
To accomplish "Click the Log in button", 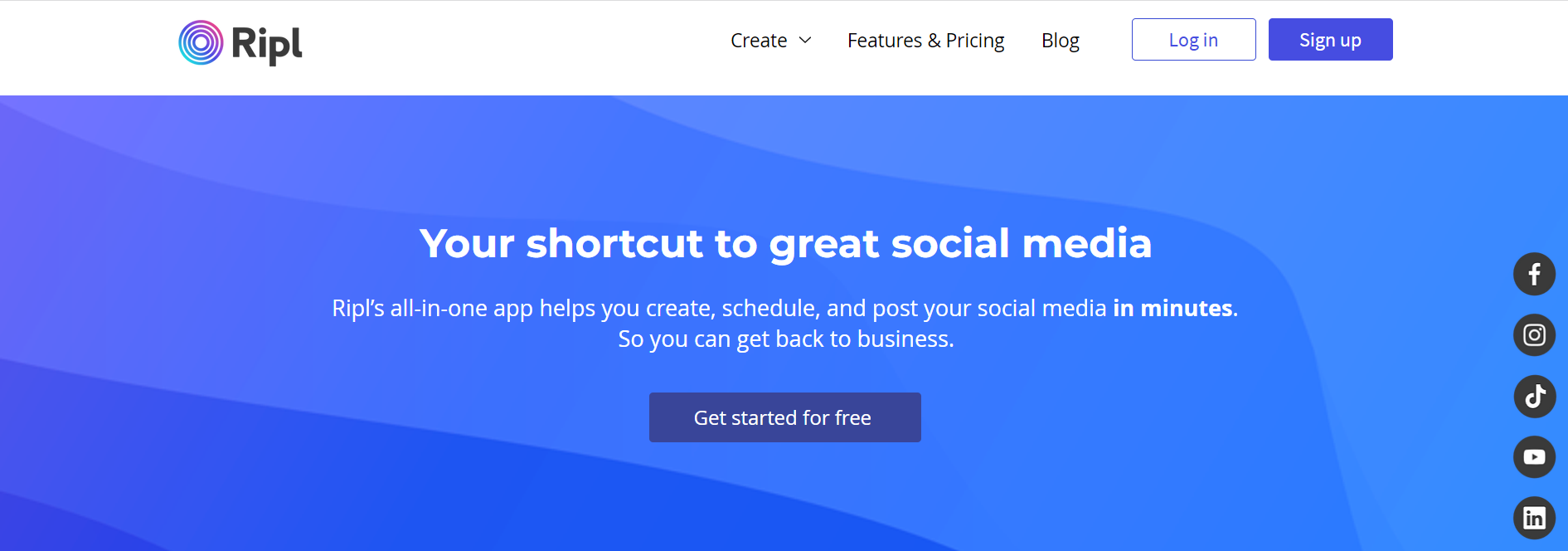I will pyautogui.click(x=1193, y=40).
